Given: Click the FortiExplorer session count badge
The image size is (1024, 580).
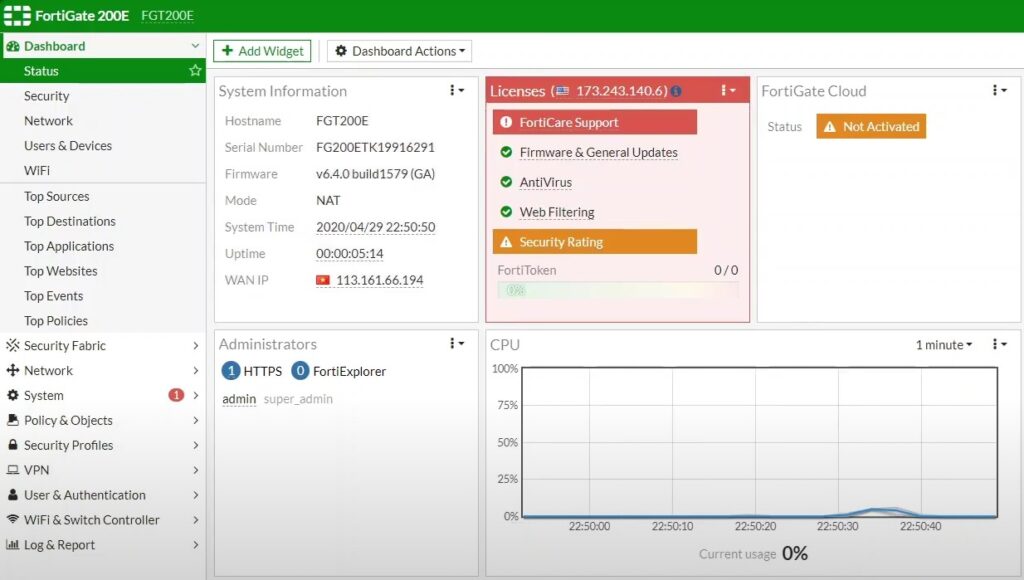Looking at the screenshot, I should 300,371.
